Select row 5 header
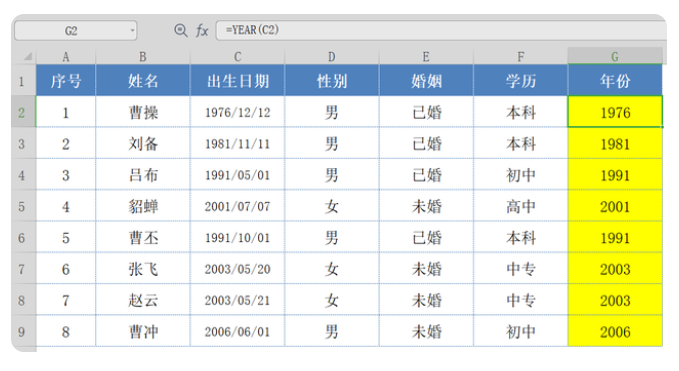The height and width of the screenshot is (371, 679). [x=23, y=206]
